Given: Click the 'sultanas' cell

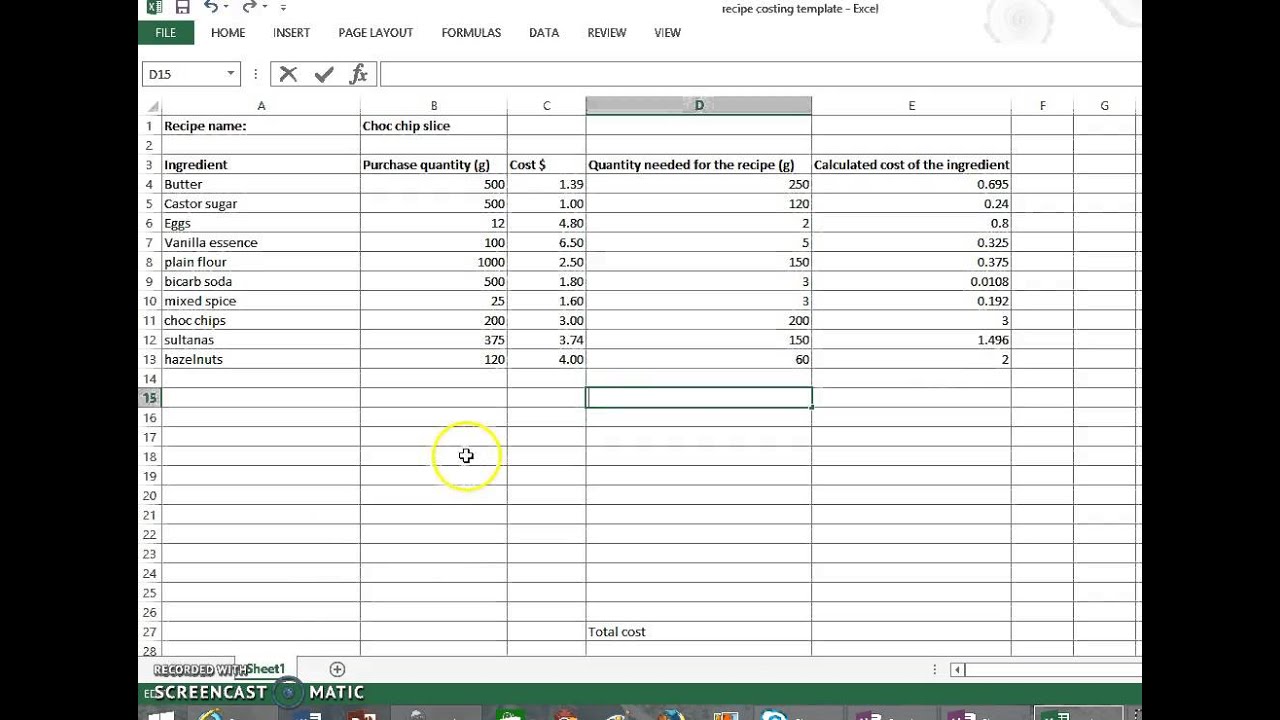Looking at the screenshot, I should point(261,340).
